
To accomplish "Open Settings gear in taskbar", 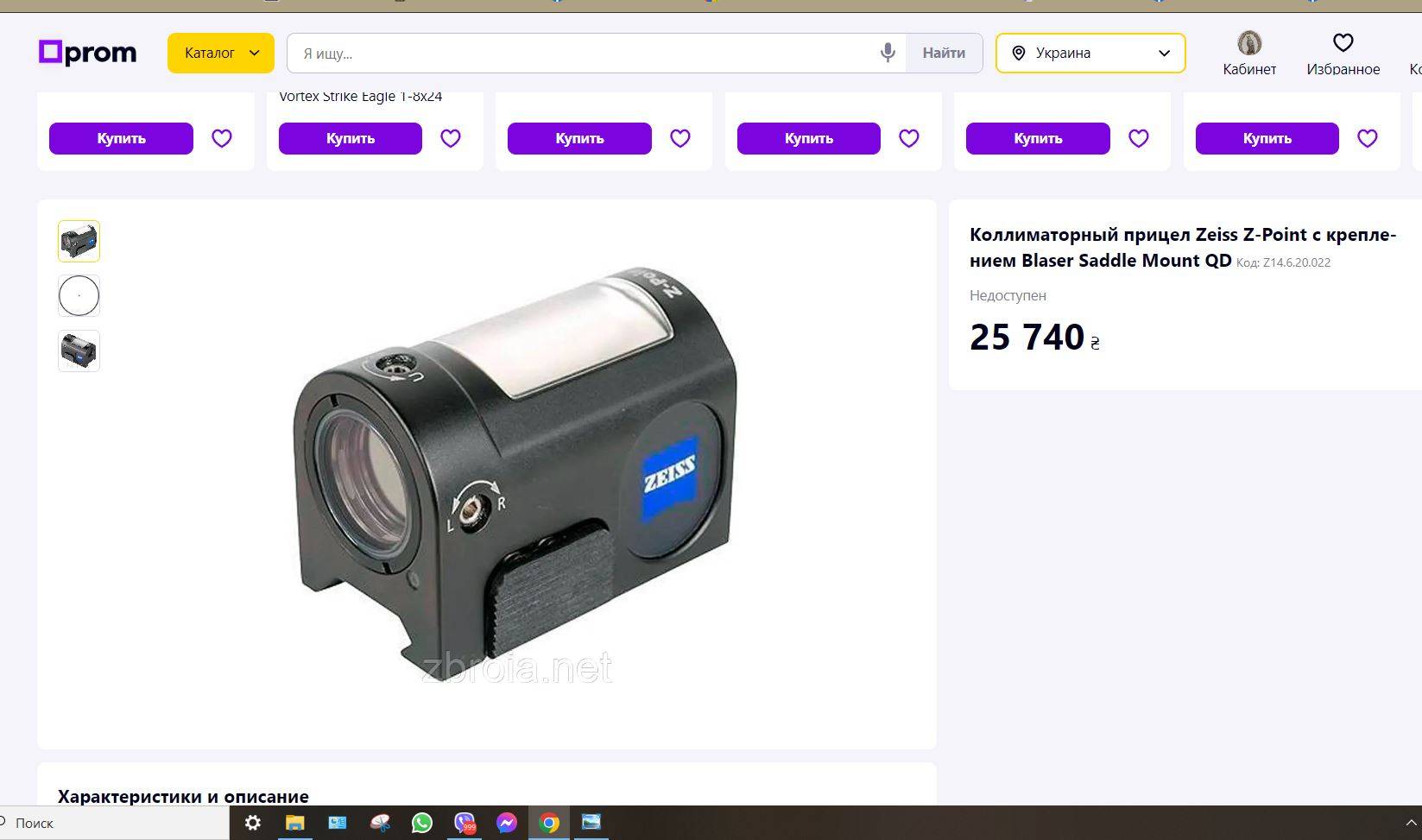I will (x=252, y=823).
